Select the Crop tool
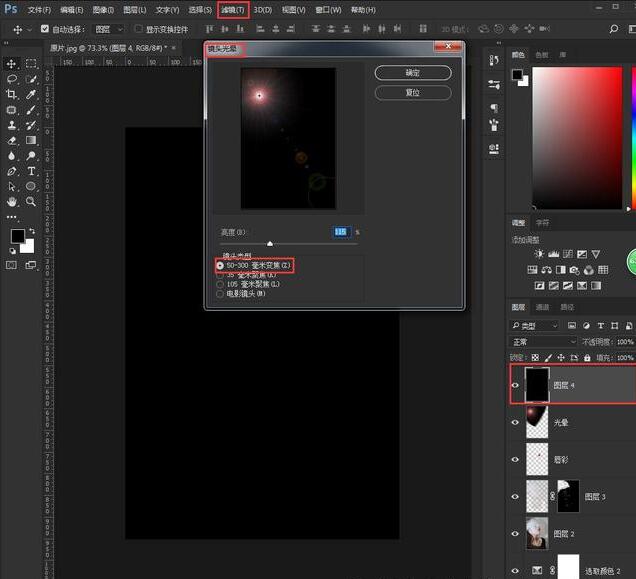Image resolution: width=636 pixels, height=579 pixels. [x=12, y=95]
